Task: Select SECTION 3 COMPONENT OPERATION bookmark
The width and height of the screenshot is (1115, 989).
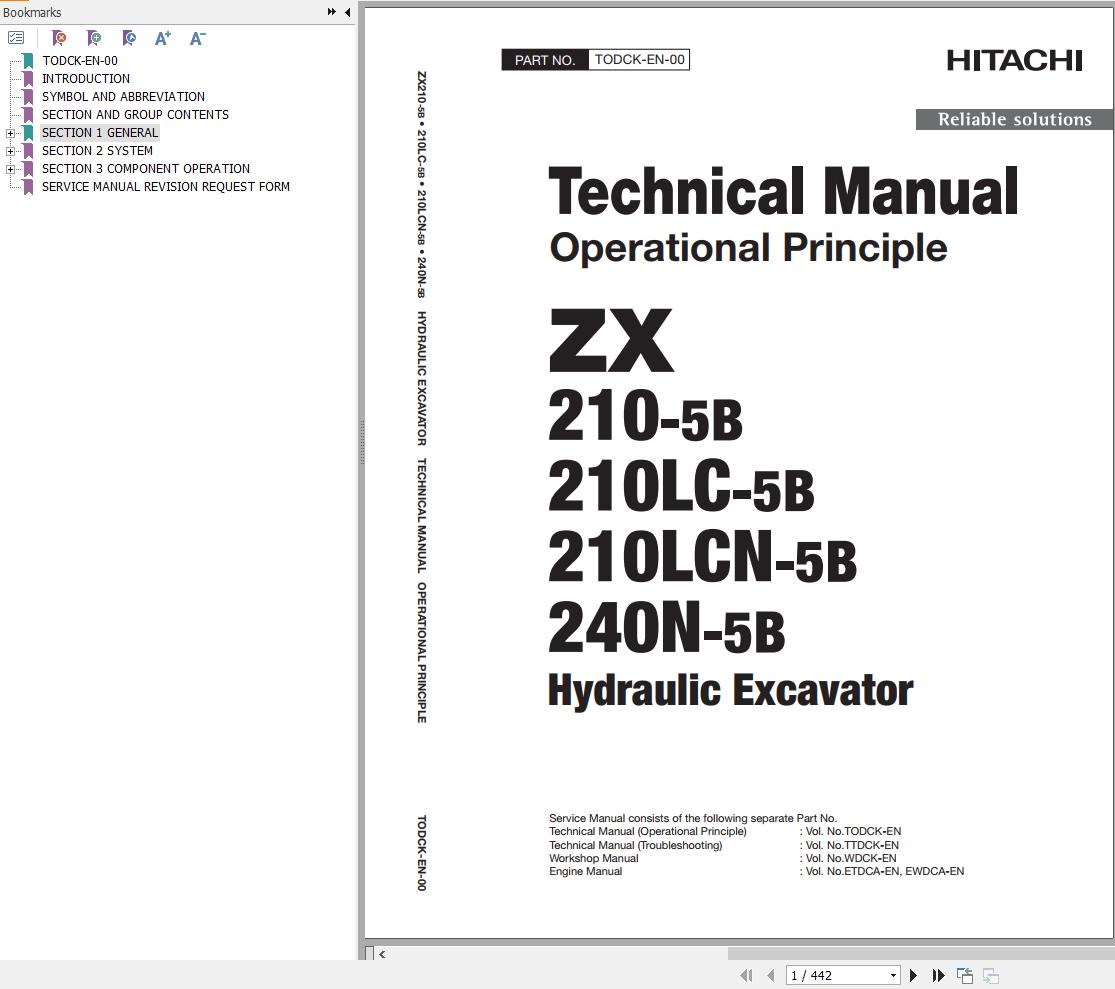Action: [146, 169]
